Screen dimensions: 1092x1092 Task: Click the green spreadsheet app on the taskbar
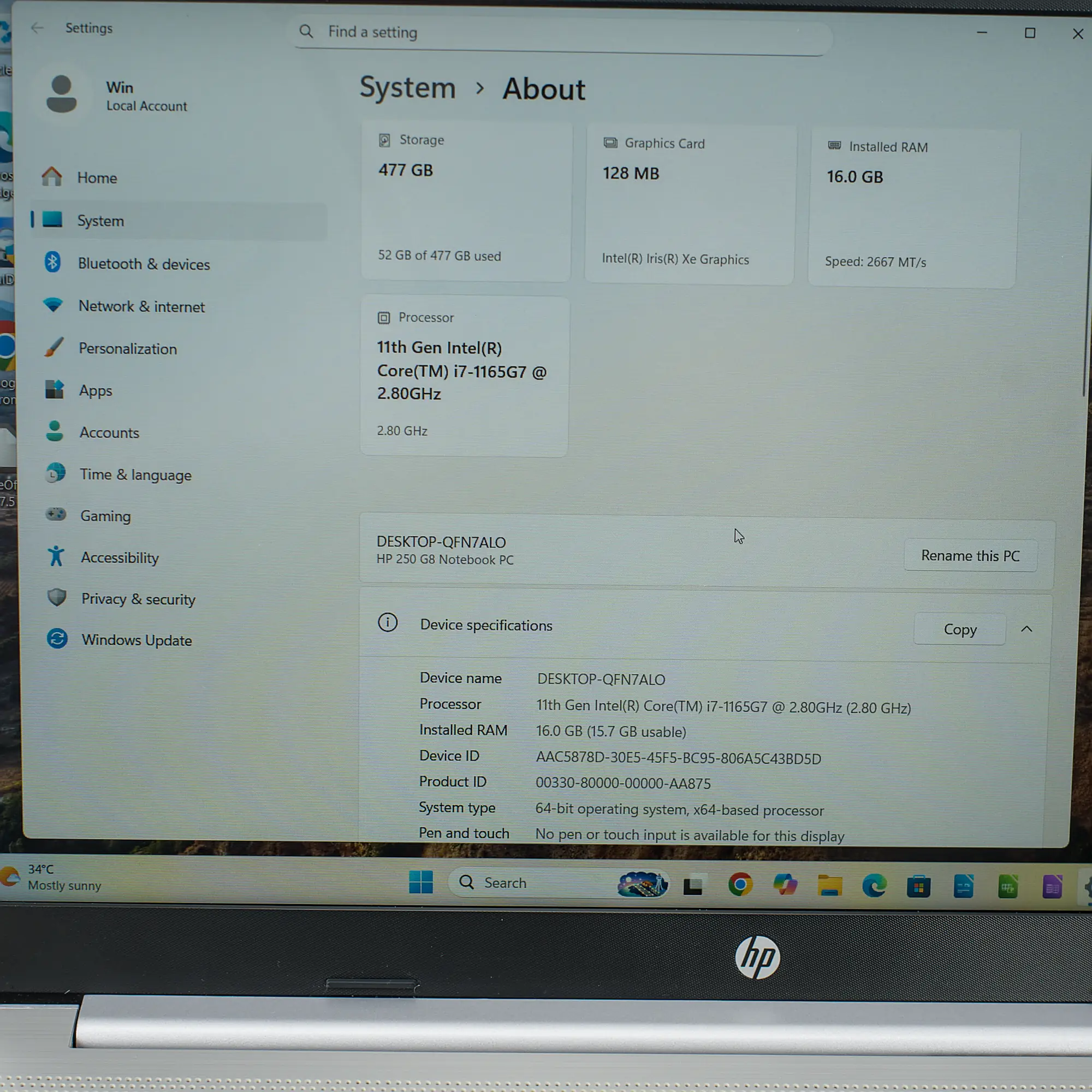click(x=1008, y=887)
